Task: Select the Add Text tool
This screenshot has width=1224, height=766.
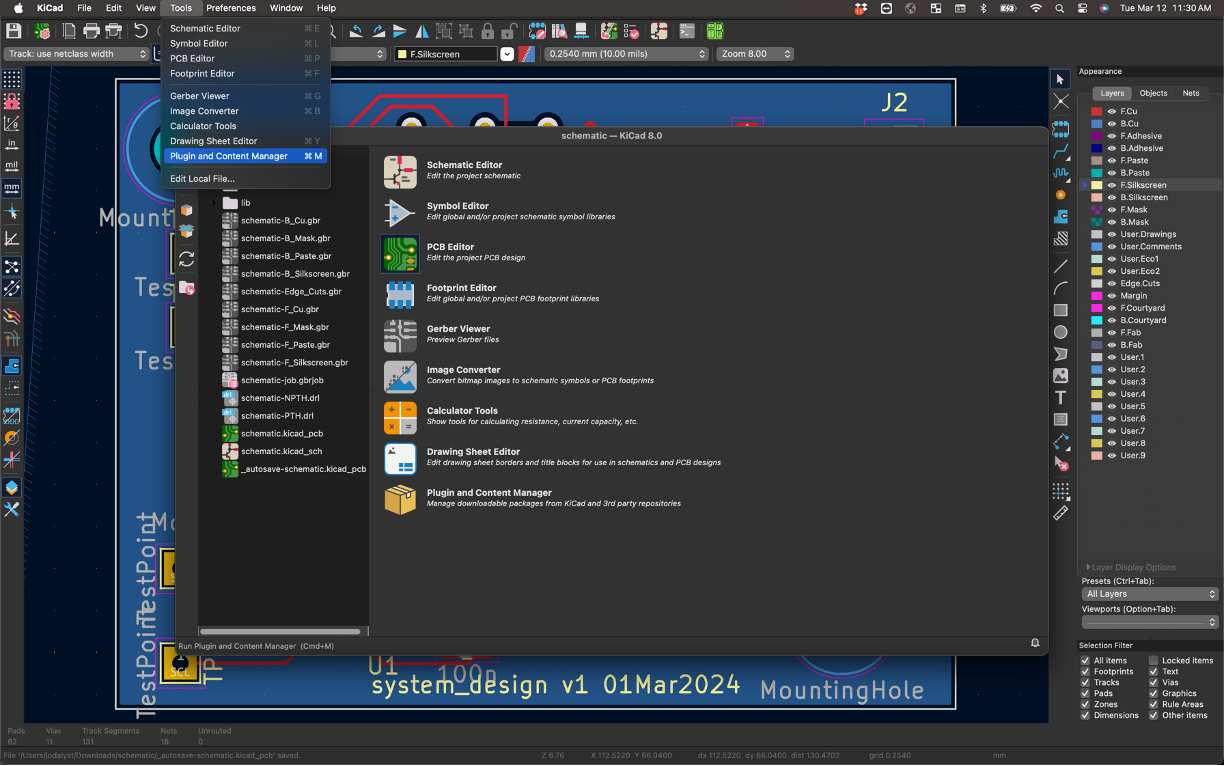Action: [x=1061, y=398]
